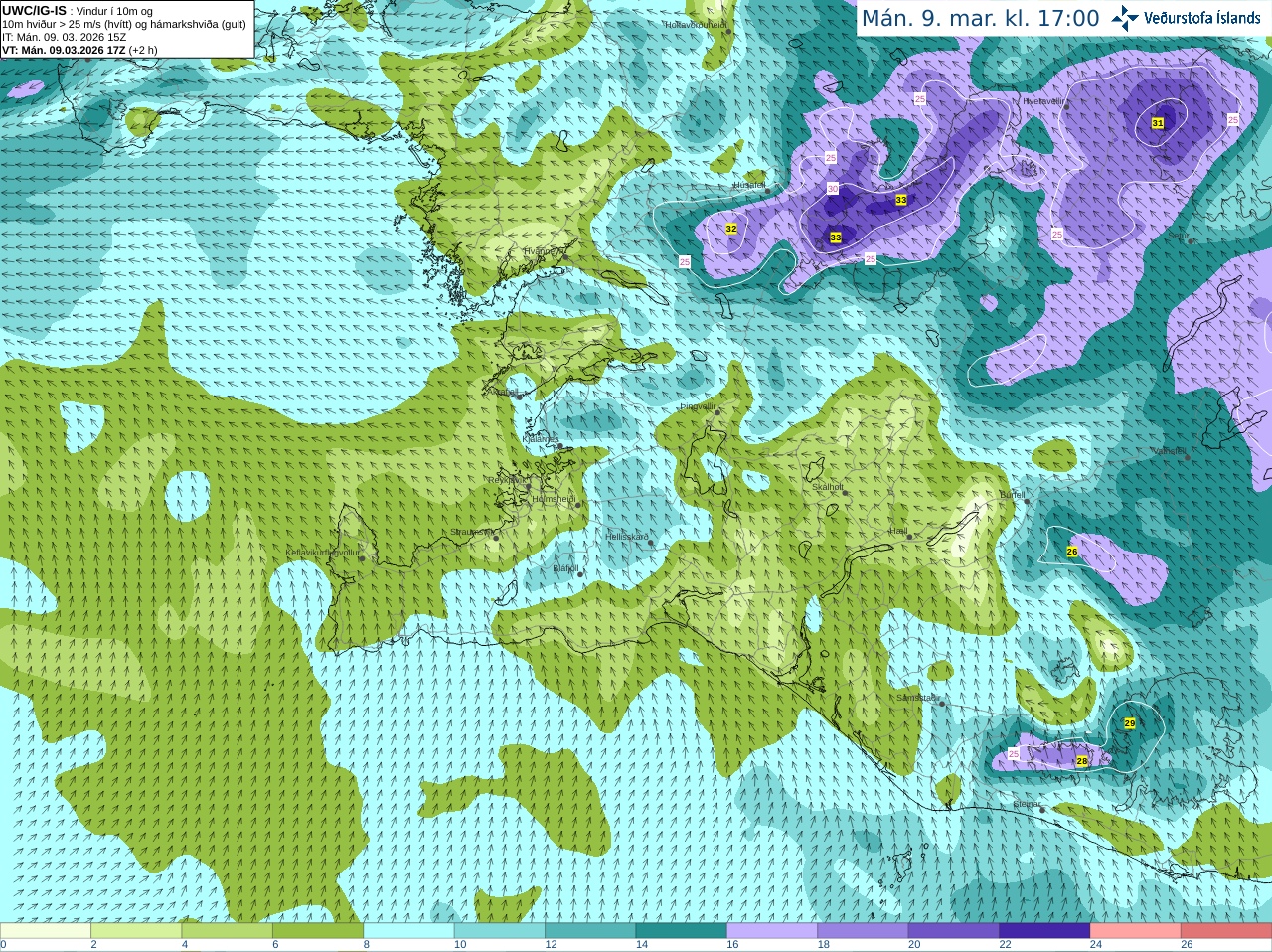Click the yellow 26 gust label on the map
The width and height of the screenshot is (1272, 952).
point(1072,552)
